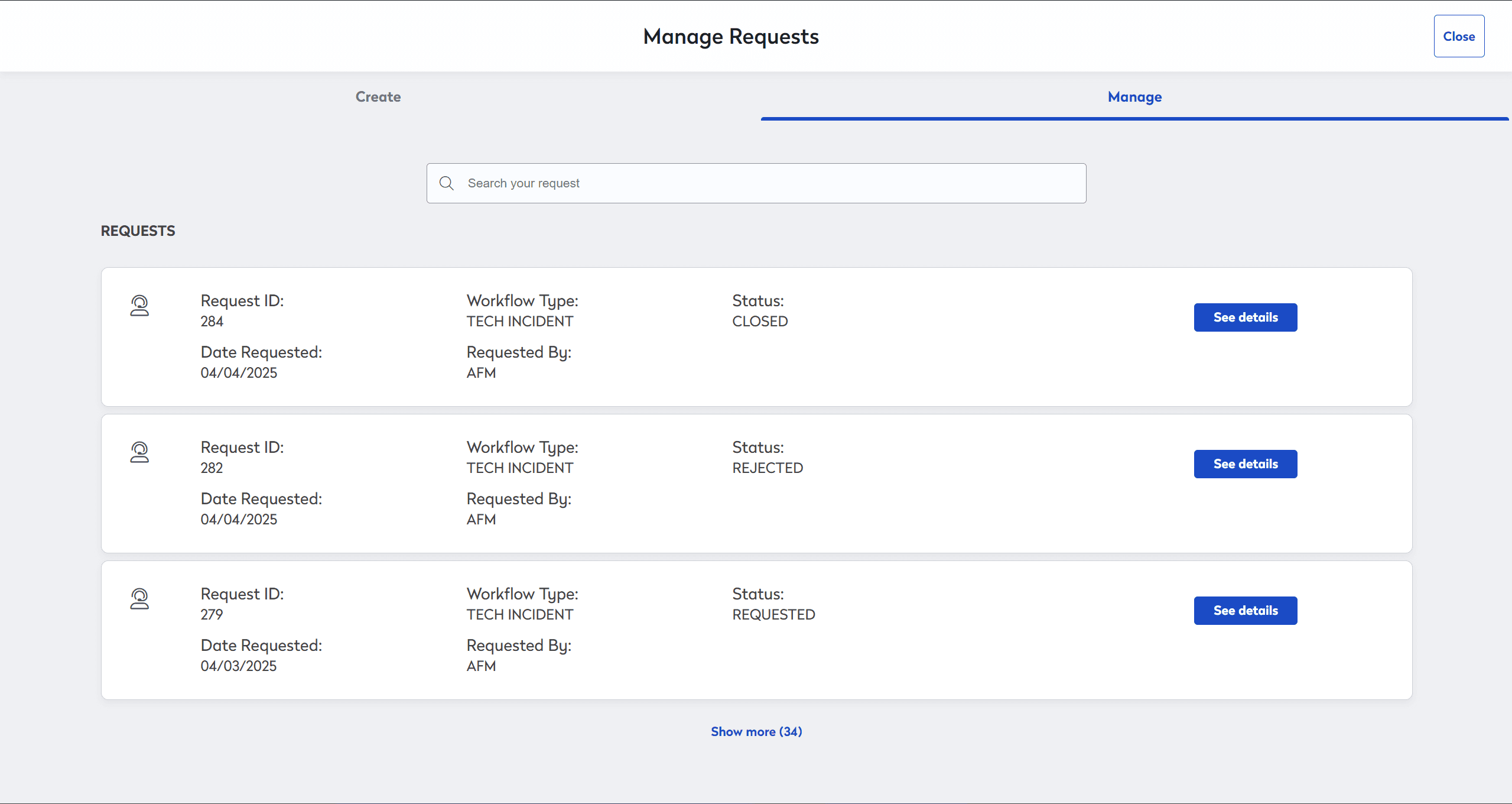1512x804 pixels.
Task: Click the support agent icon for request 282
Action: (139, 452)
